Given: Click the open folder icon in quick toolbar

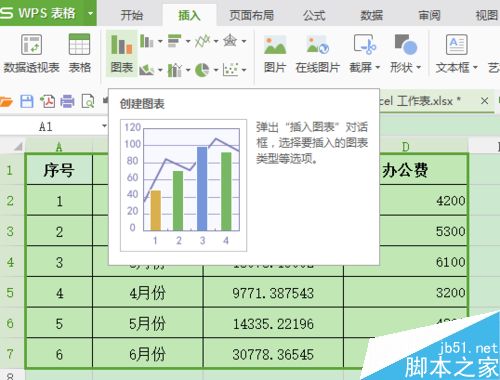Looking at the screenshot, I should point(6,101).
